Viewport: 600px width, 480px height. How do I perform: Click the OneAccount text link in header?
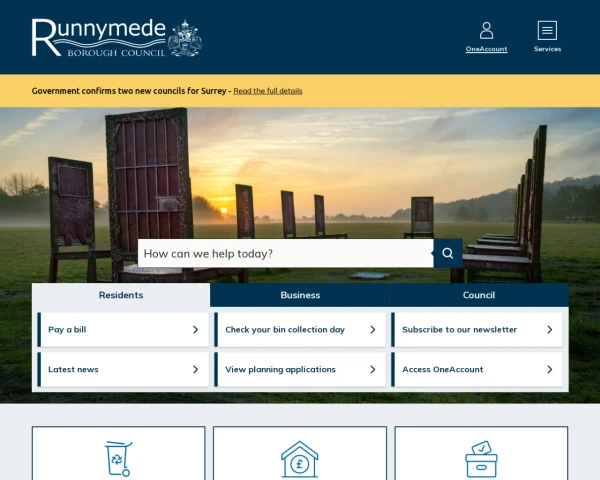(486, 49)
